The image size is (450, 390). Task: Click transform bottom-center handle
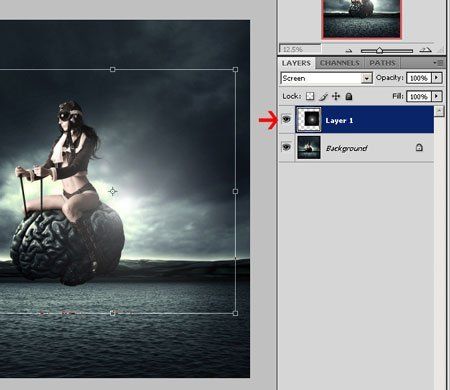tap(113, 313)
